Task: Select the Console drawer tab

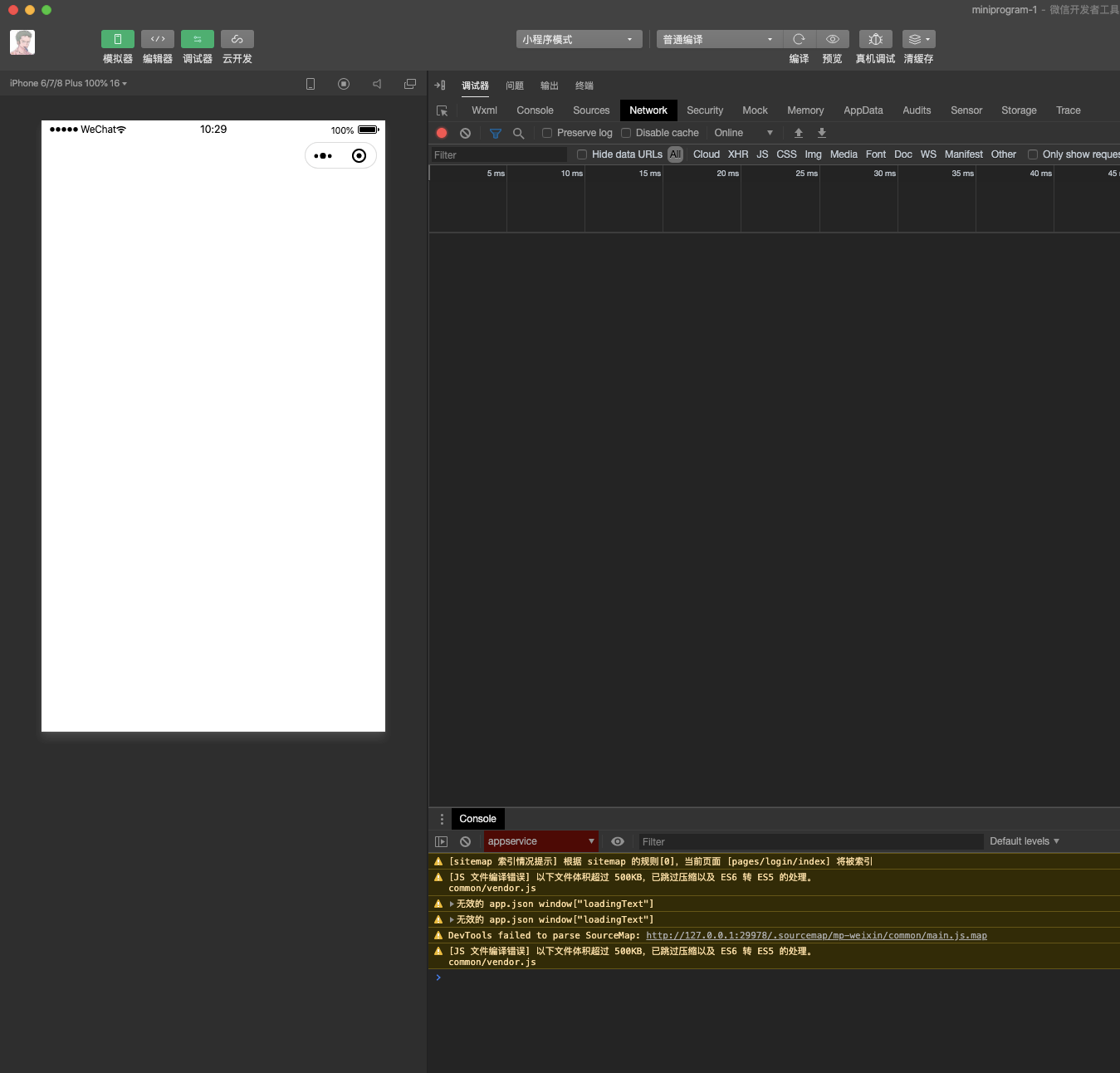Action: coord(478,819)
